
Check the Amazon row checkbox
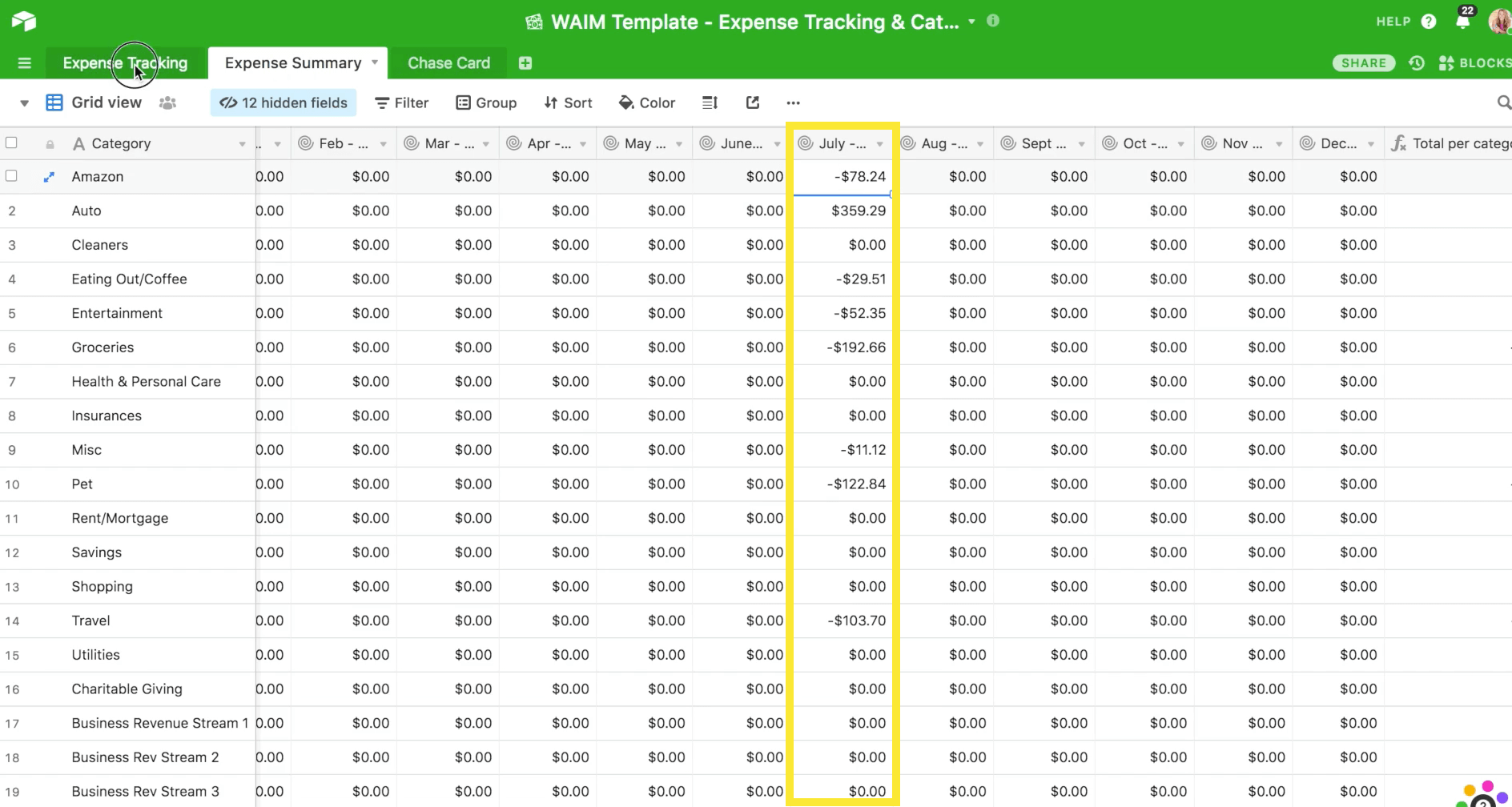click(x=11, y=176)
